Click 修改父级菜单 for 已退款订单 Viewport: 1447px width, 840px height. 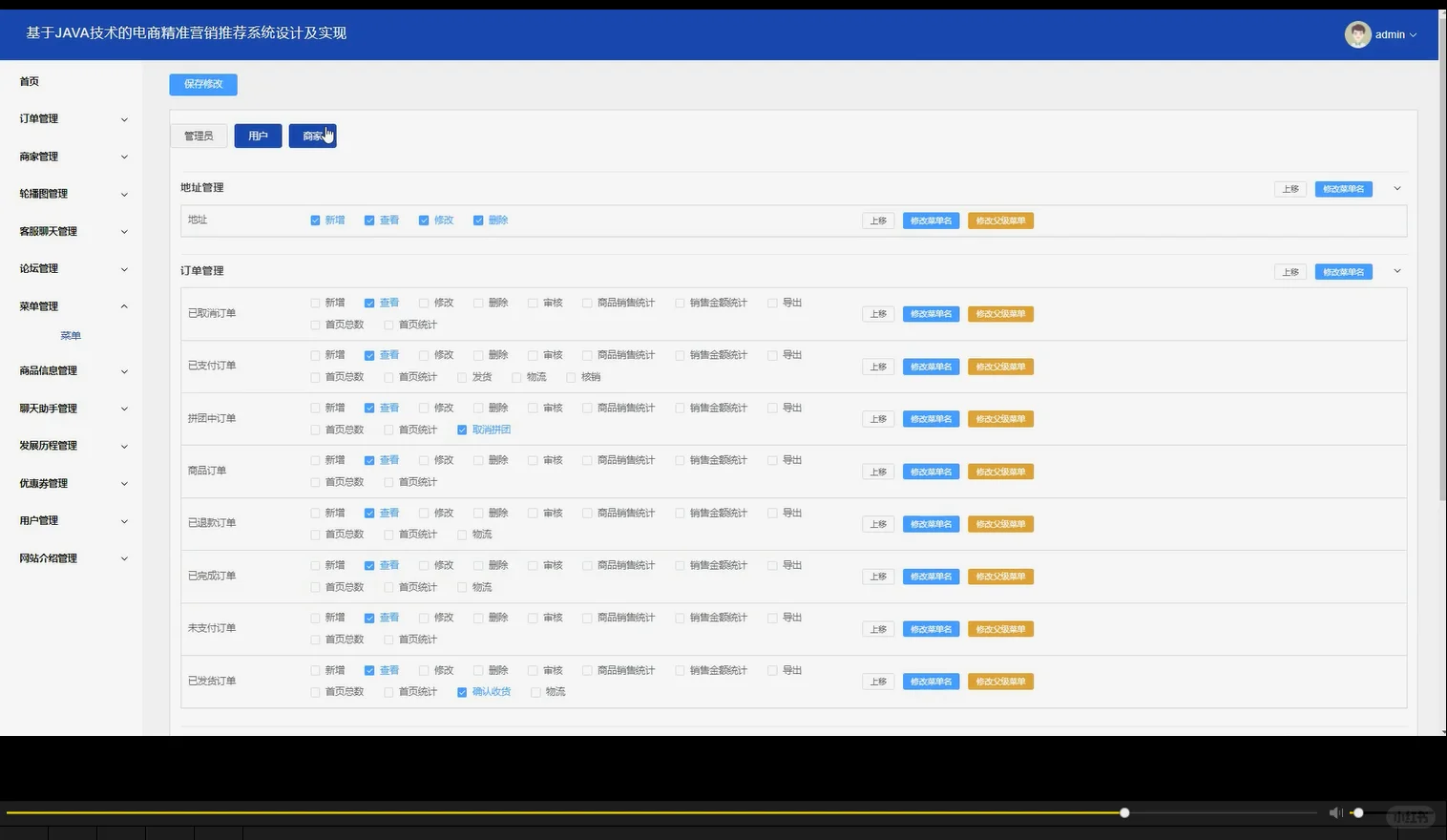[1000, 524]
